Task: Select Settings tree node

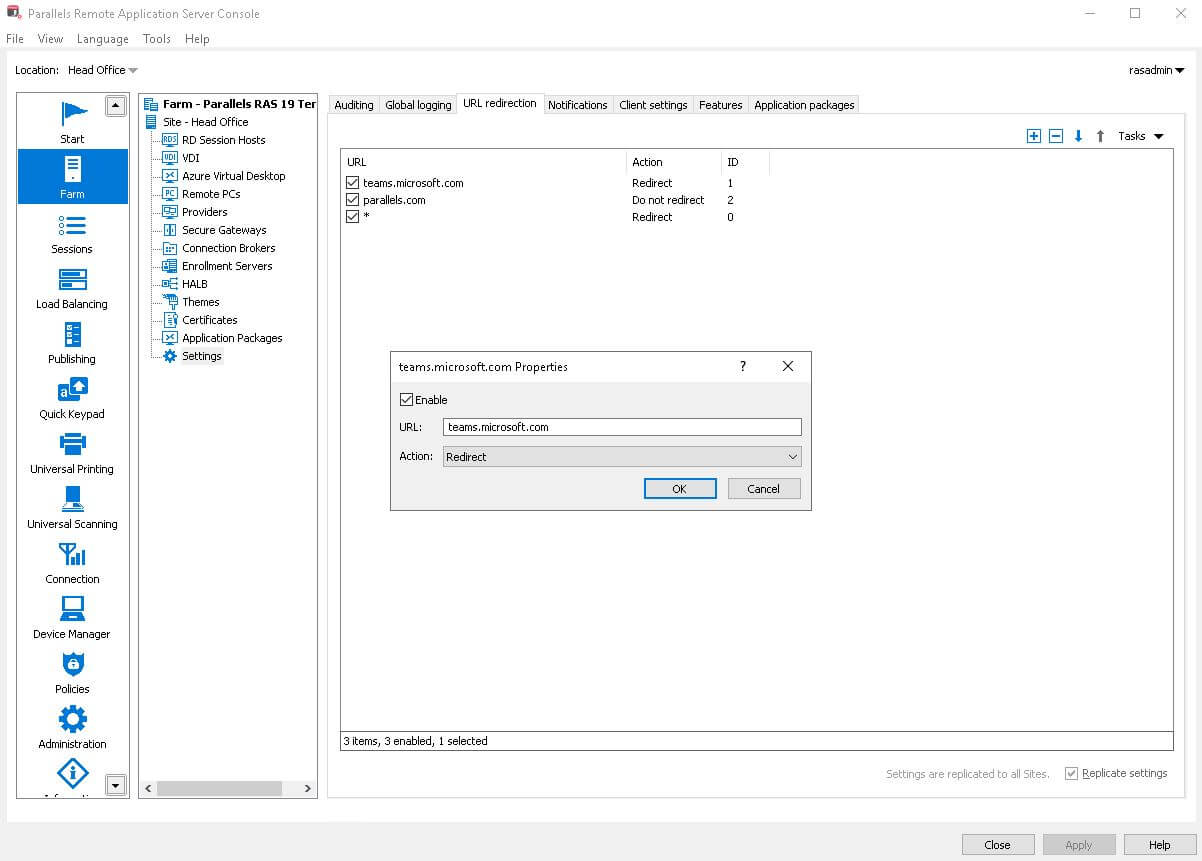Action: pos(201,356)
